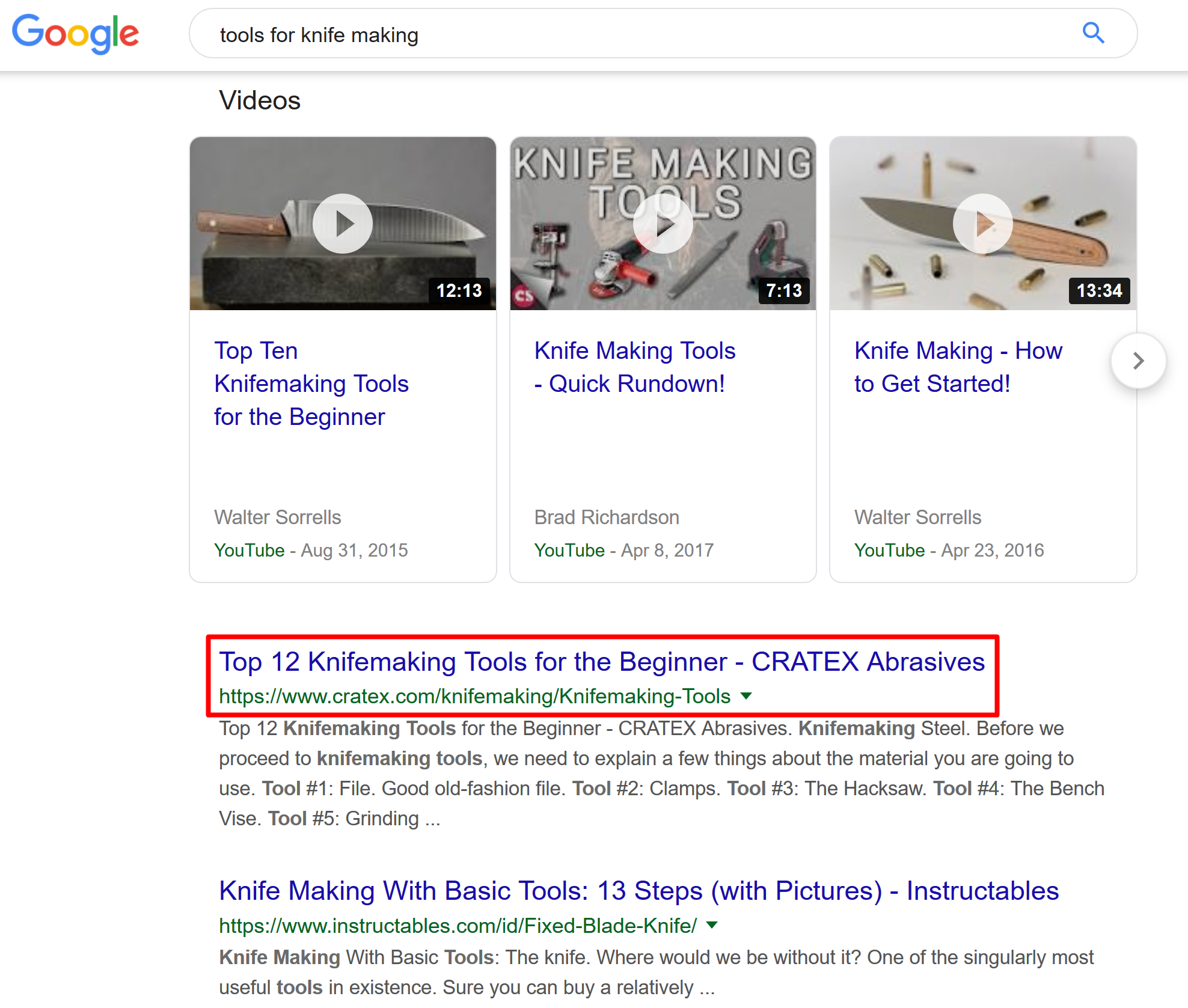The height and width of the screenshot is (1008, 1188).
Task: Click the cratex.com URL under the result
Action: coord(475,696)
